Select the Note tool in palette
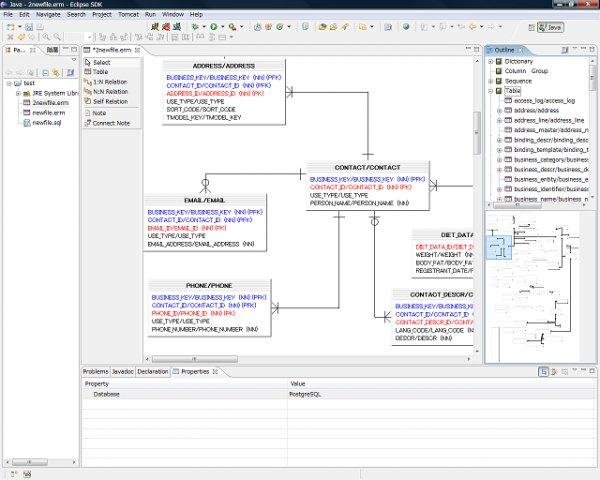This screenshot has width=600, height=480. pyautogui.click(x=99, y=113)
